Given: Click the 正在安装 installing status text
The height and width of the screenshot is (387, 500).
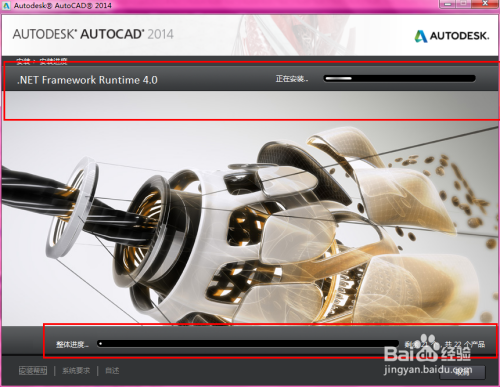Looking at the screenshot, I should (292, 79).
